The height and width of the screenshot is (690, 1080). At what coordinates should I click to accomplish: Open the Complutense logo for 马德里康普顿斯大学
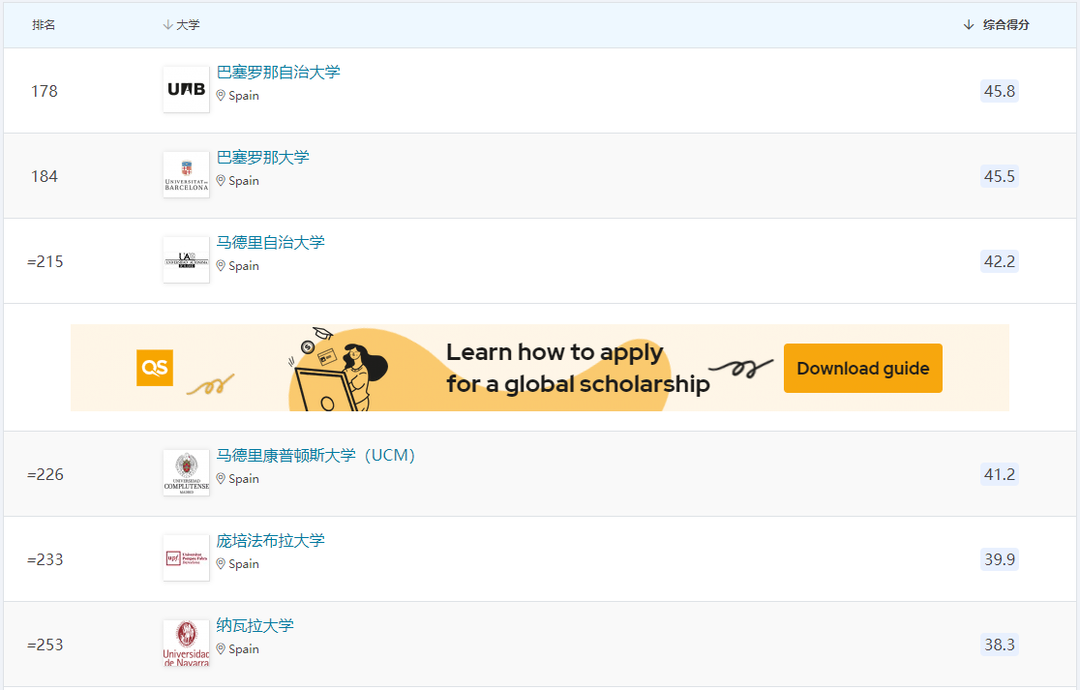[x=186, y=473]
